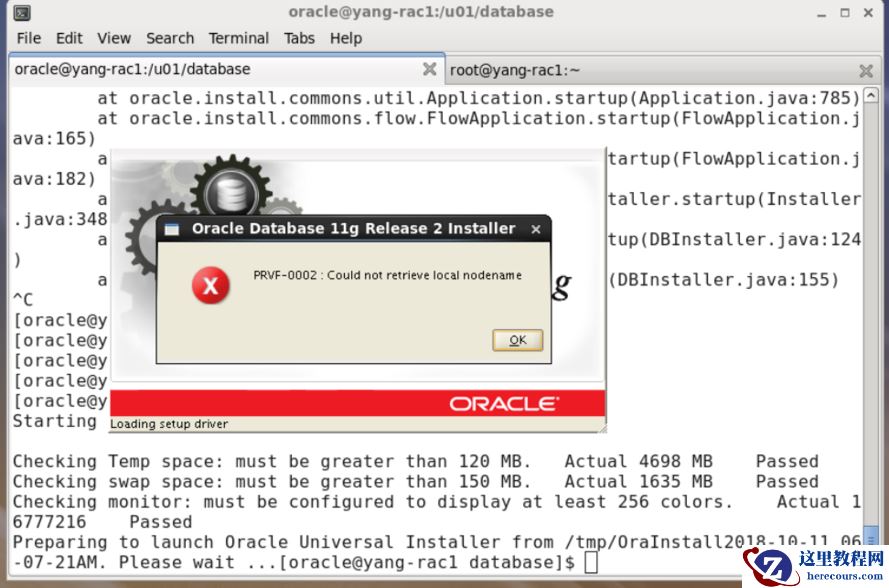The width and height of the screenshot is (889, 588).
Task: Close the root@yang-rac1:~ tab via its X
Action: point(865,70)
